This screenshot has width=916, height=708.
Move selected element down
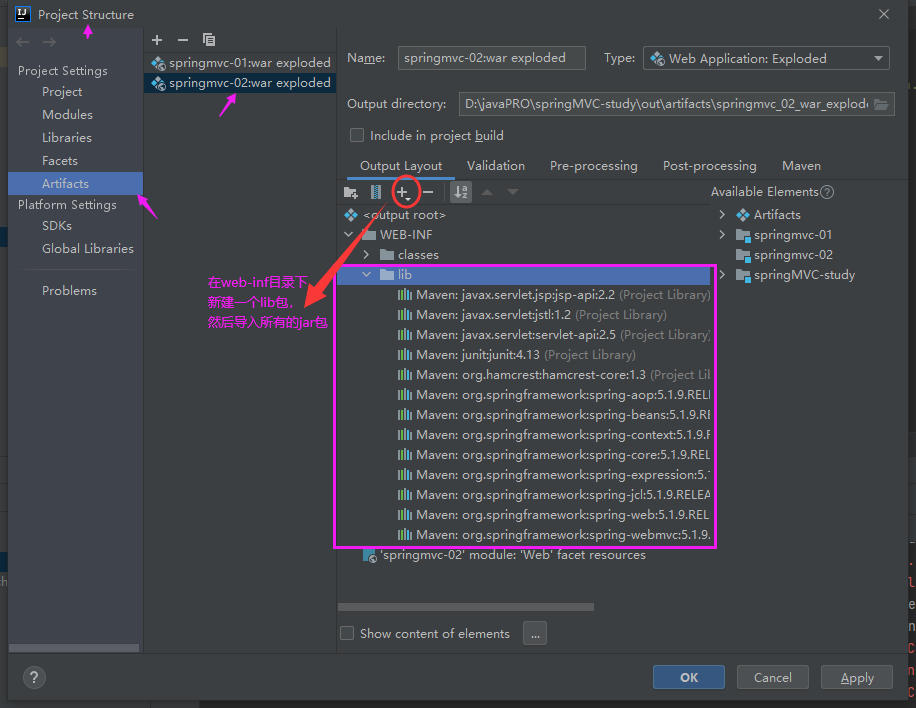click(512, 192)
